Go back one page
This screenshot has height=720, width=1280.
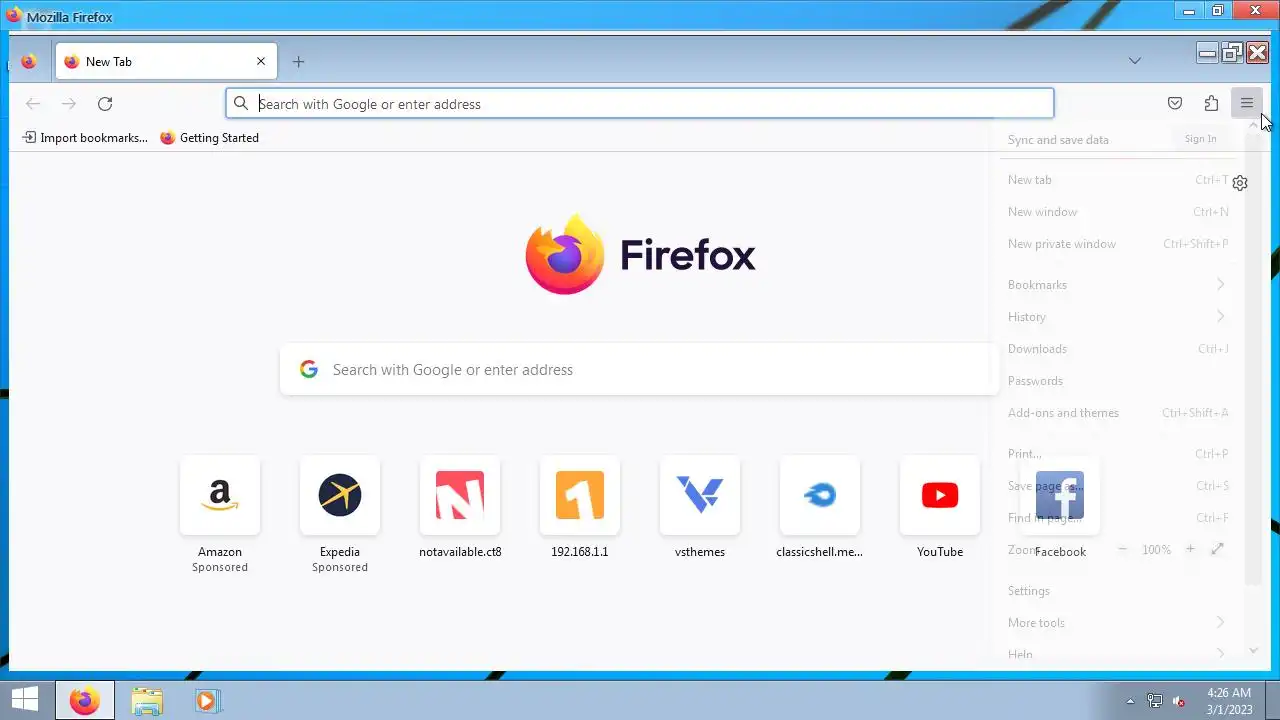(x=33, y=103)
